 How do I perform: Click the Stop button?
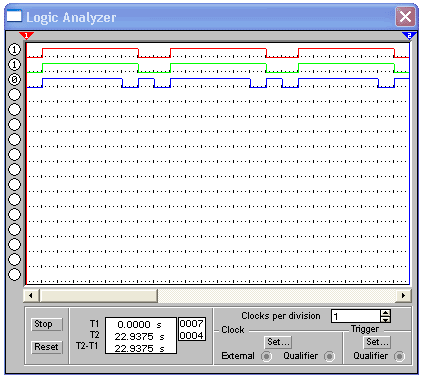coord(46,324)
